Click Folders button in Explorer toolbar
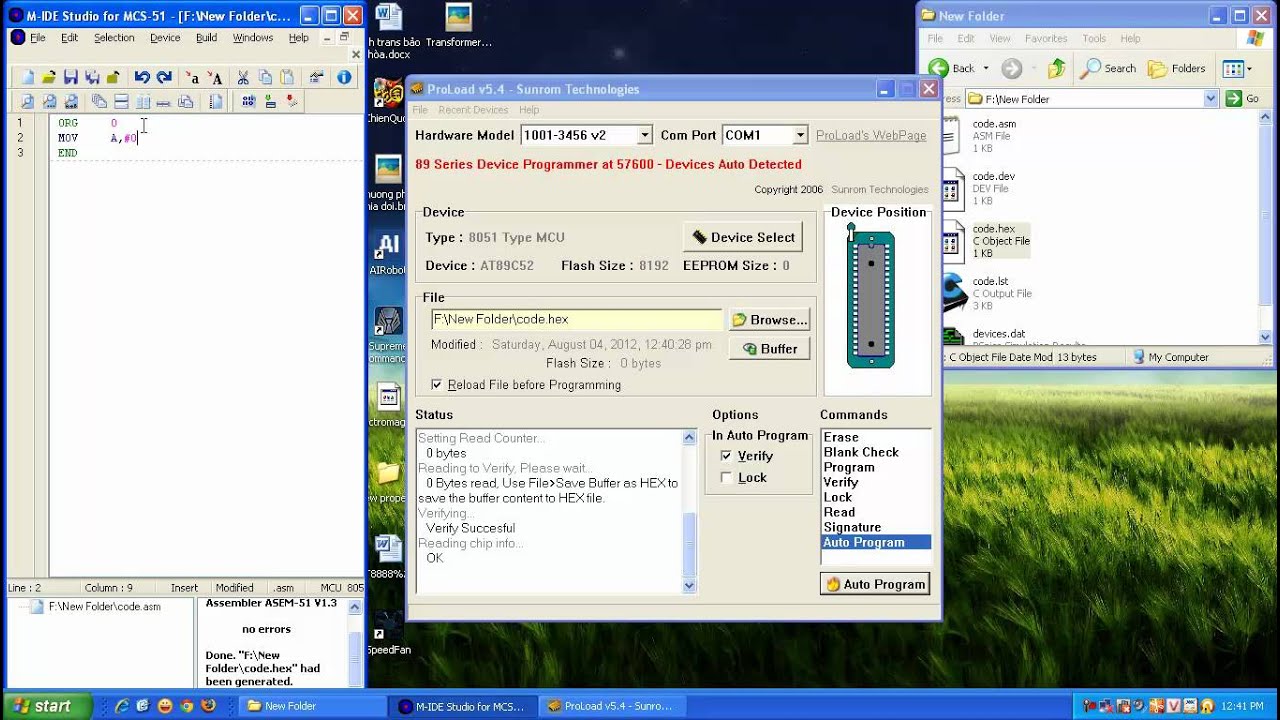Screen dimensions: 1280x720 pos(1177,68)
